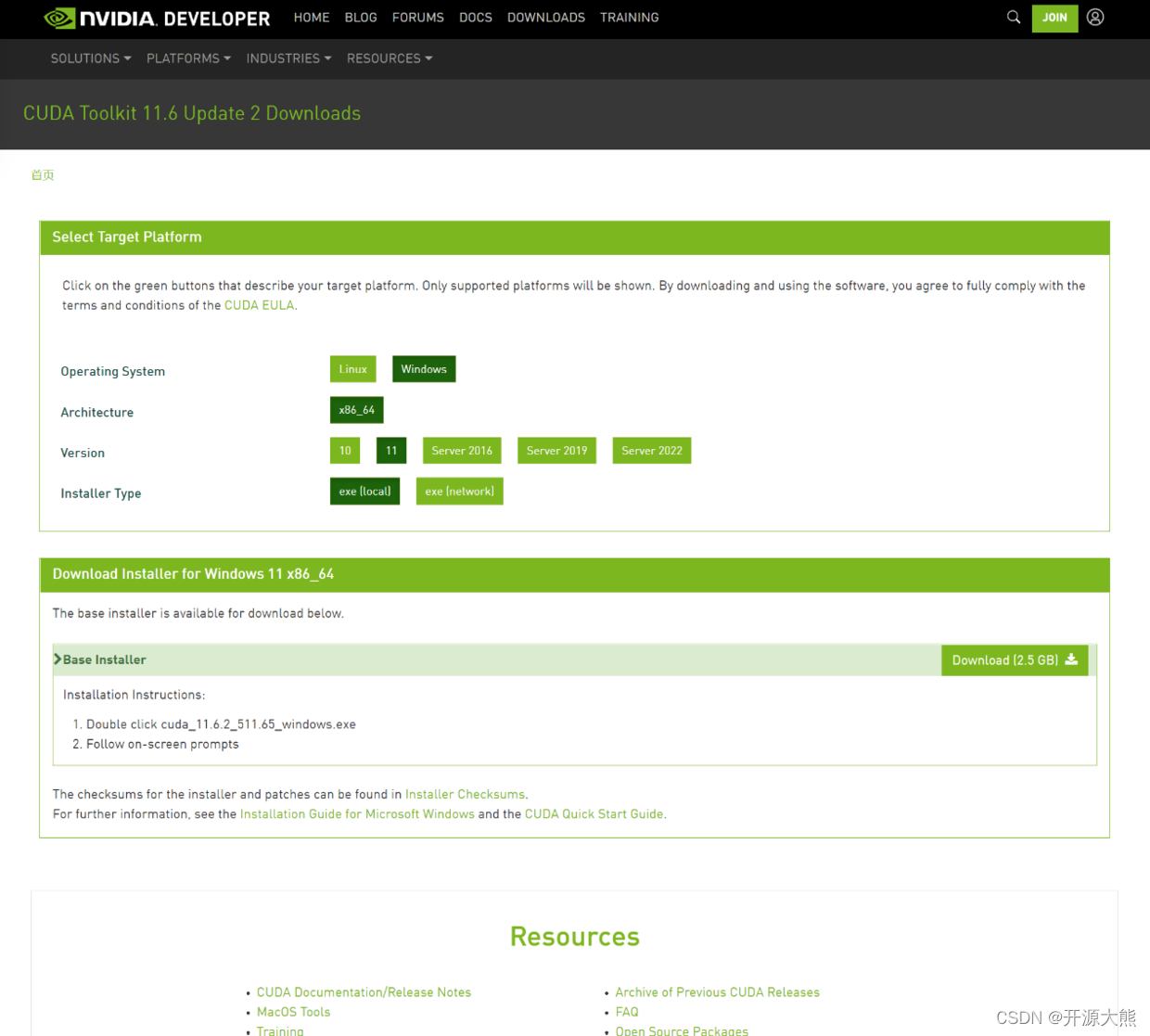Open the search magnifier icon
Viewport: 1150px width, 1036px height.
pos(1014,17)
